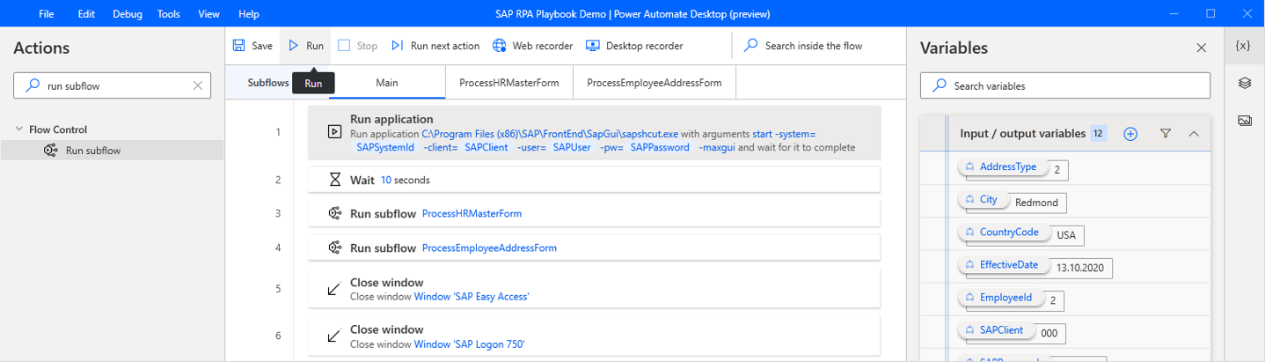Click the step 4 Run subflow icon
This screenshot has height=362, width=1265.
pyautogui.click(x=334, y=247)
